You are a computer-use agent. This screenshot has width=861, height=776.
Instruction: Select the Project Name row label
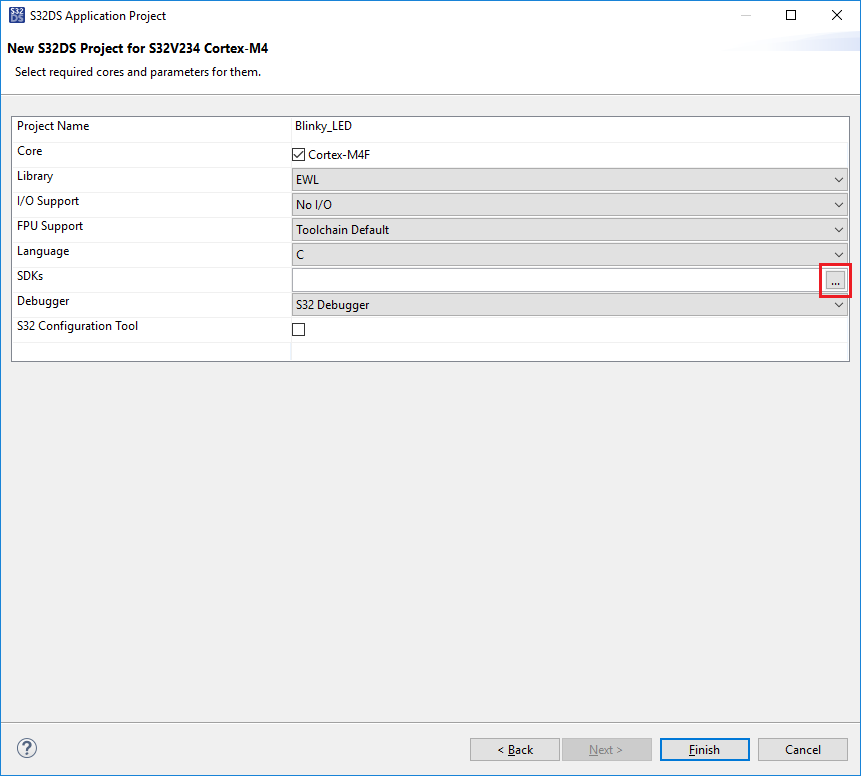click(53, 126)
